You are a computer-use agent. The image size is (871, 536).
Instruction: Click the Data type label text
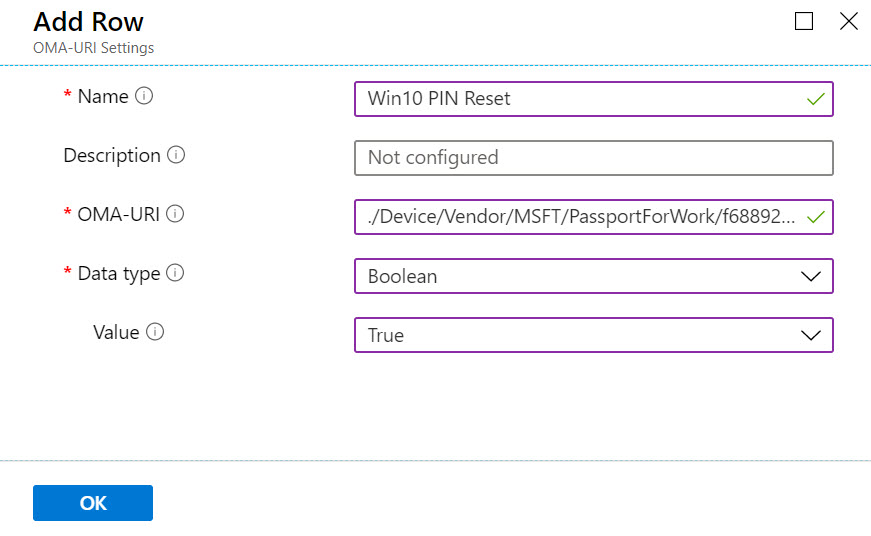(119, 274)
